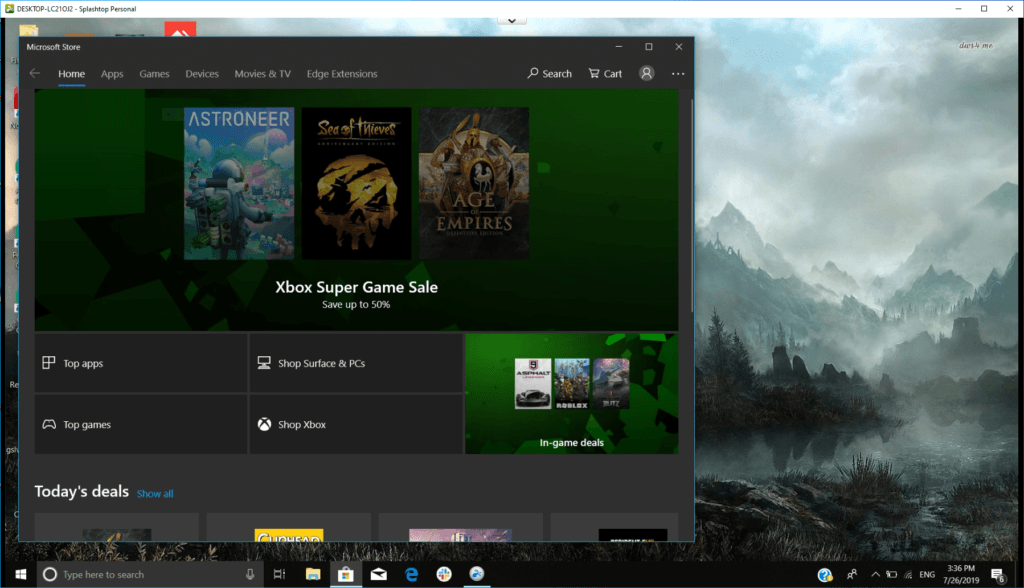This screenshot has height=588, width=1024.
Task: Click Show all next to Today's deals
Action: point(155,493)
